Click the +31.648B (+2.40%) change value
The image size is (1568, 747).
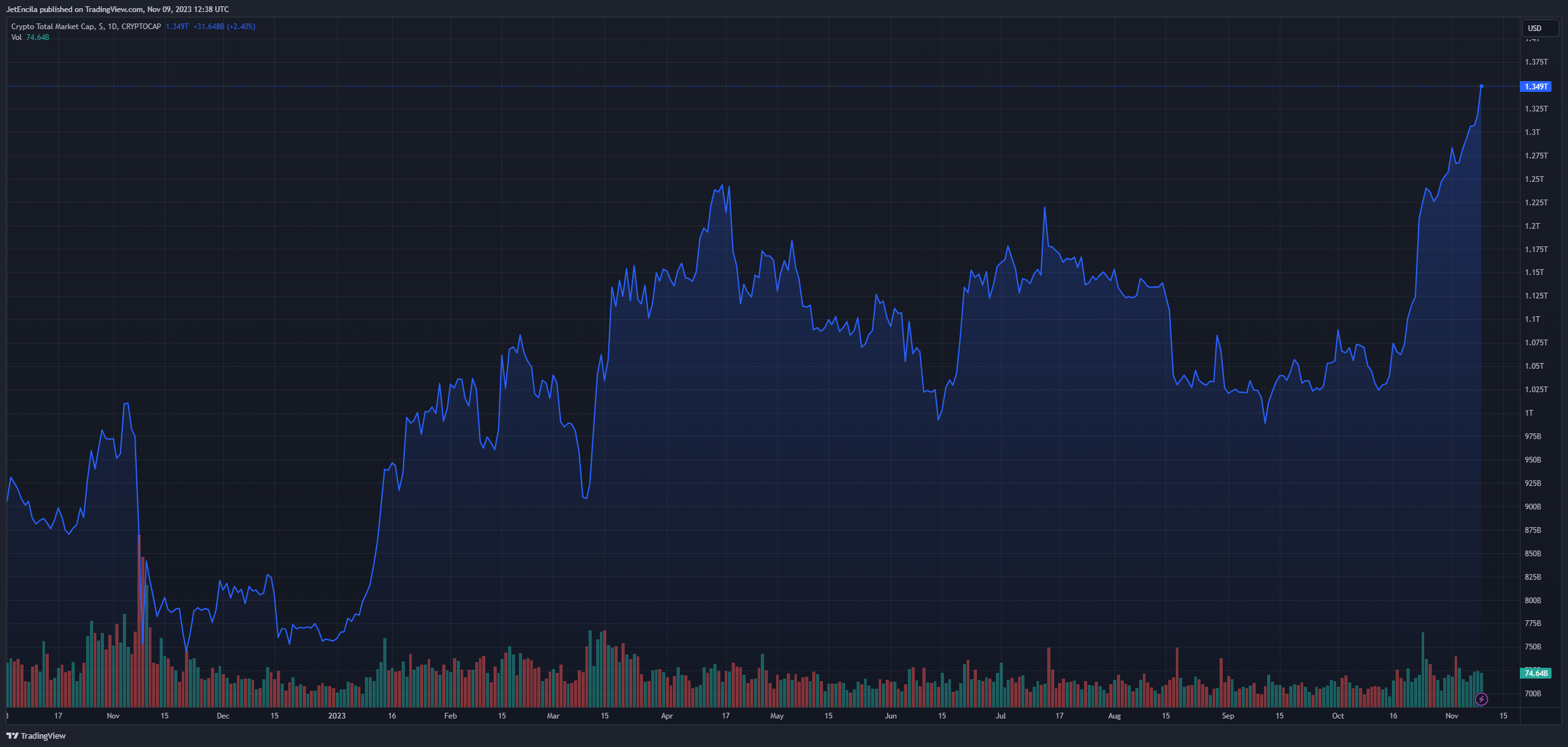click(x=224, y=27)
